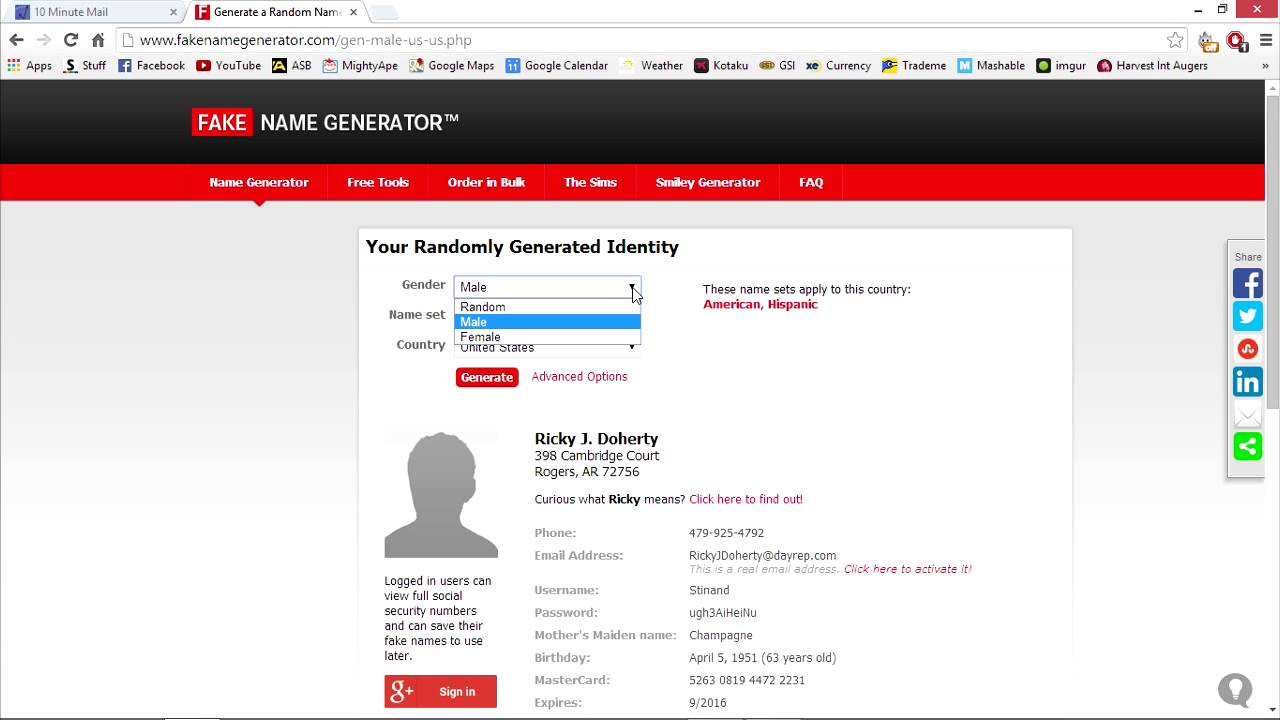Open the Stuff bookmark
Image resolution: width=1280 pixels, height=720 pixels.
(85, 65)
